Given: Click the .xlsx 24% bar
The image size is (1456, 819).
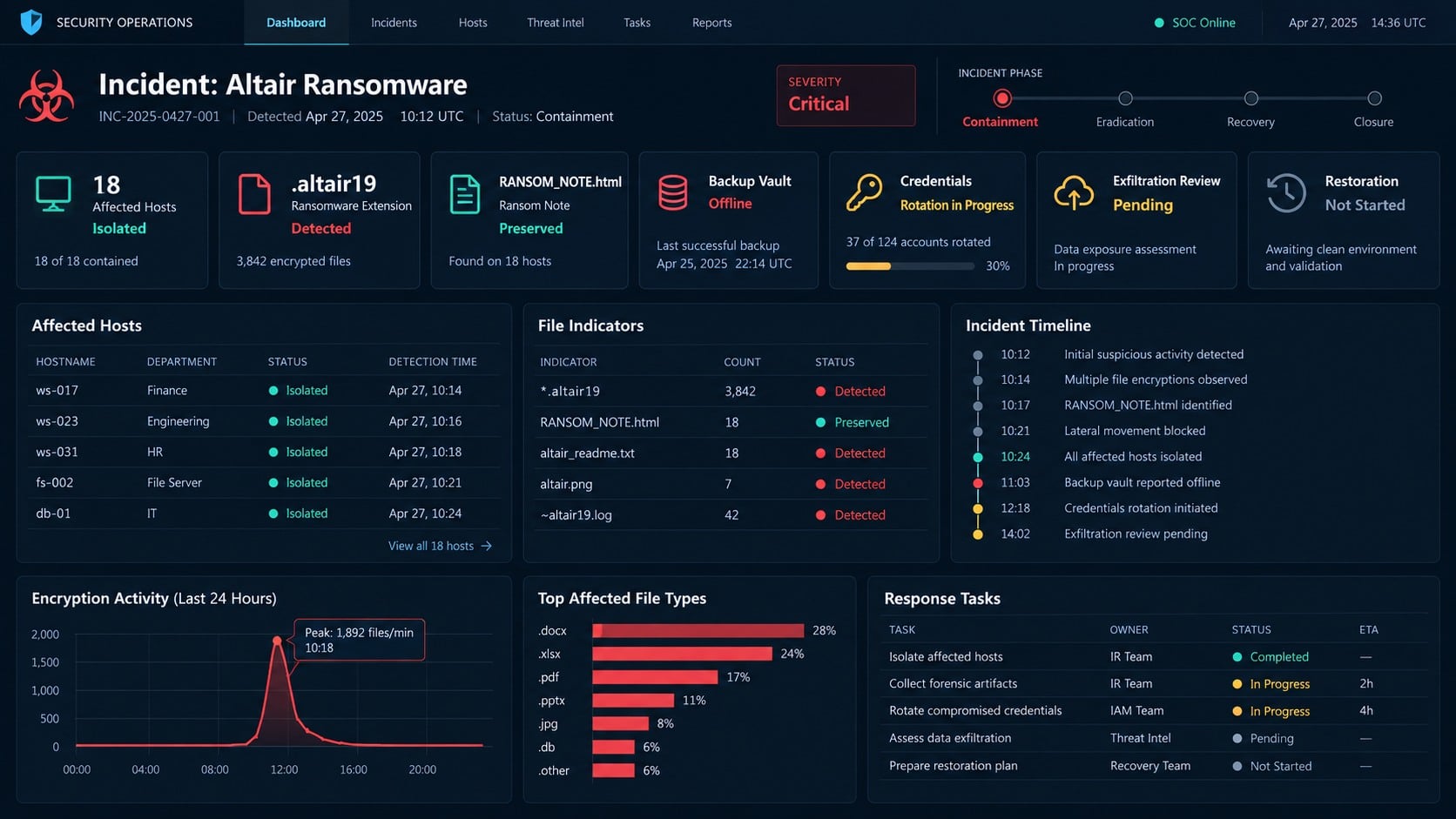Looking at the screenshot, I should (683, 654).
